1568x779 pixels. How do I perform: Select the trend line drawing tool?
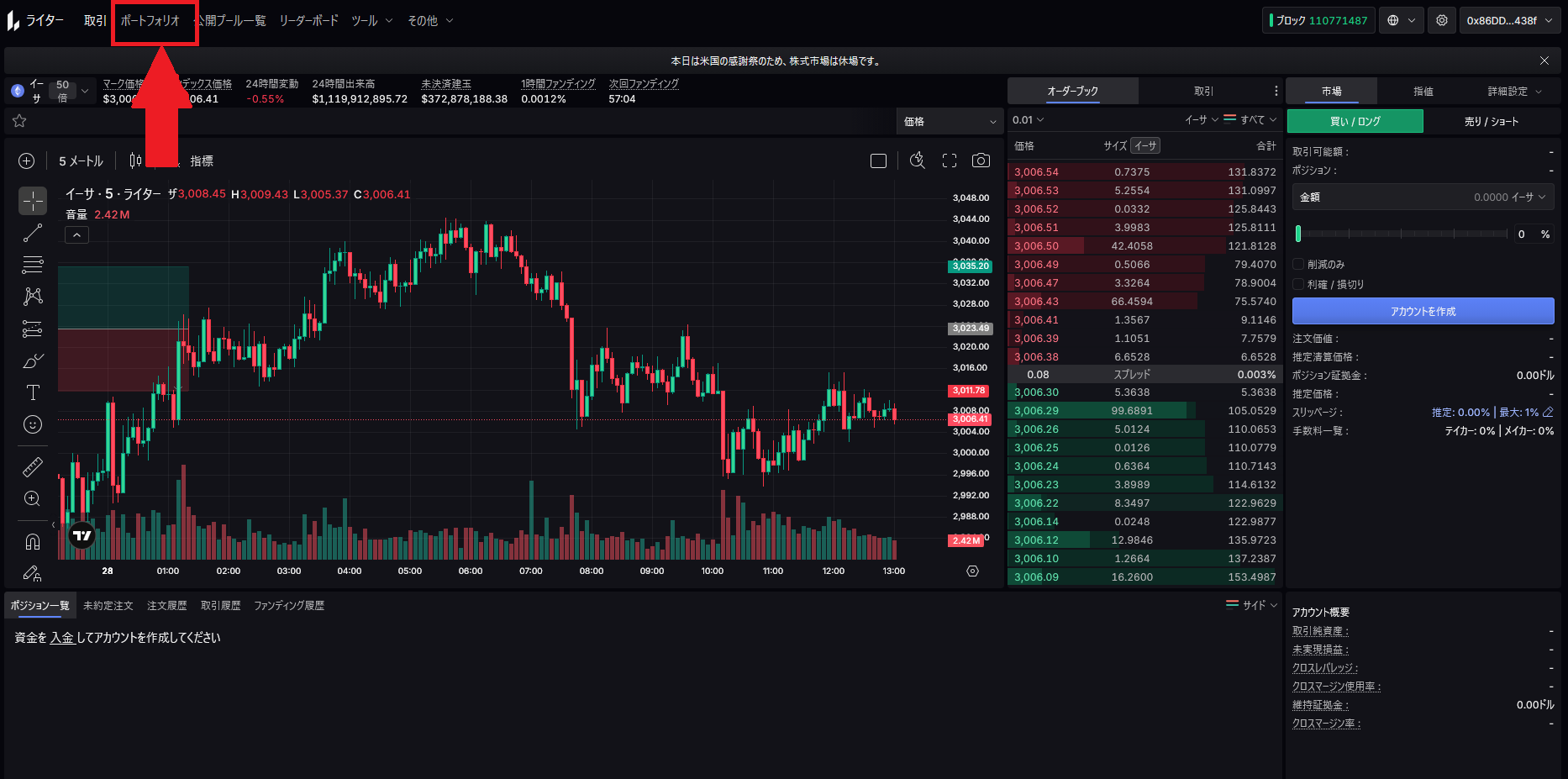[33, 233]
